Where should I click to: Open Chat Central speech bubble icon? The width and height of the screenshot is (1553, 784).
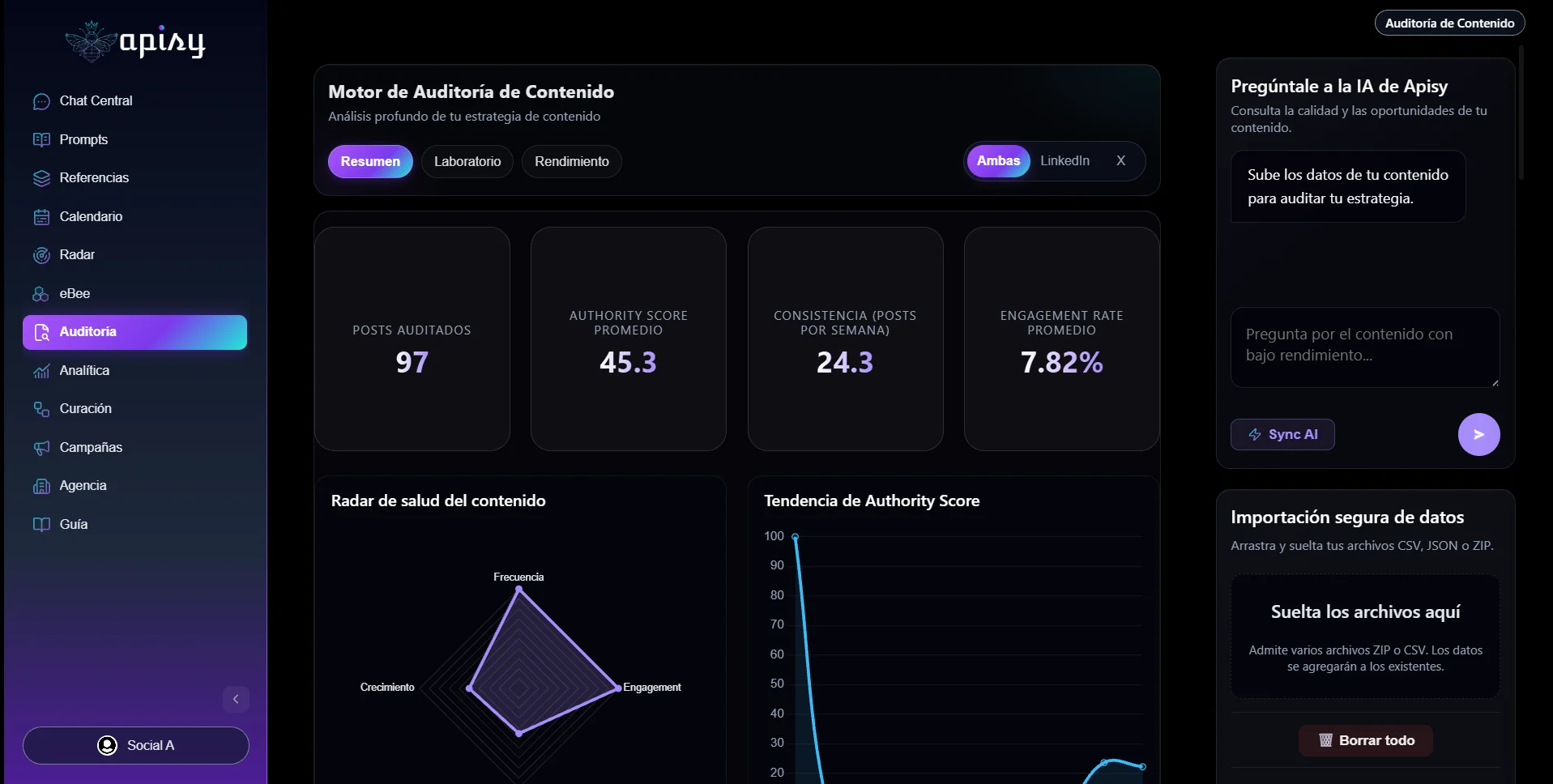(41, 101)
